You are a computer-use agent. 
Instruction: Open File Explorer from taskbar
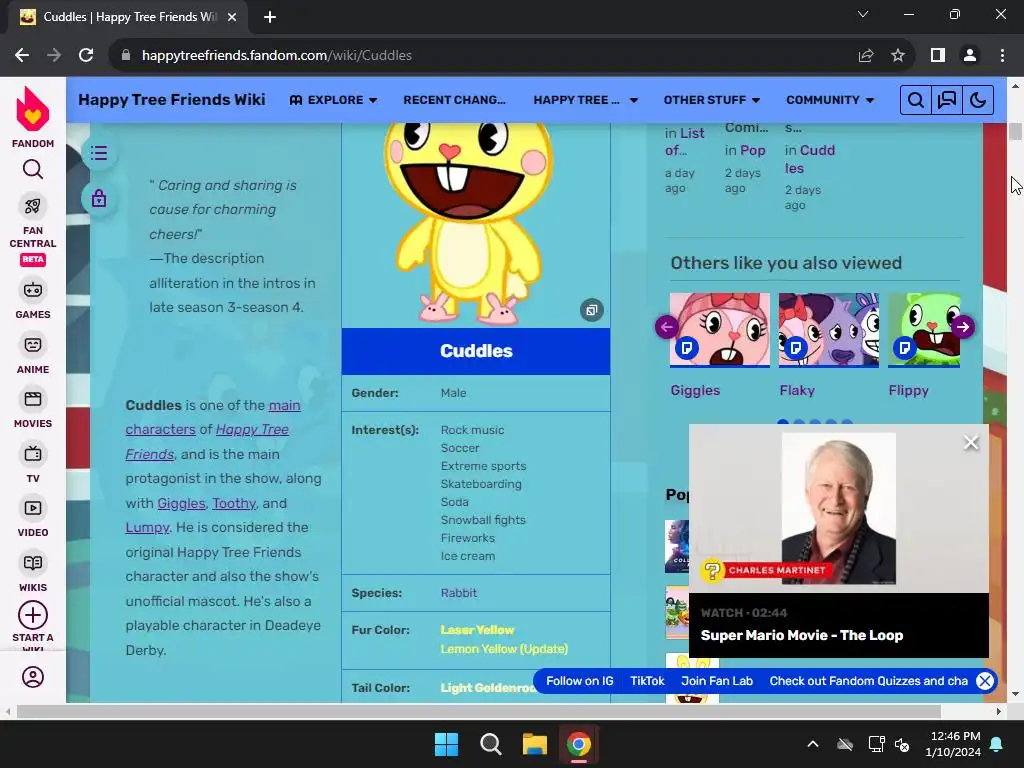point(534,744)
